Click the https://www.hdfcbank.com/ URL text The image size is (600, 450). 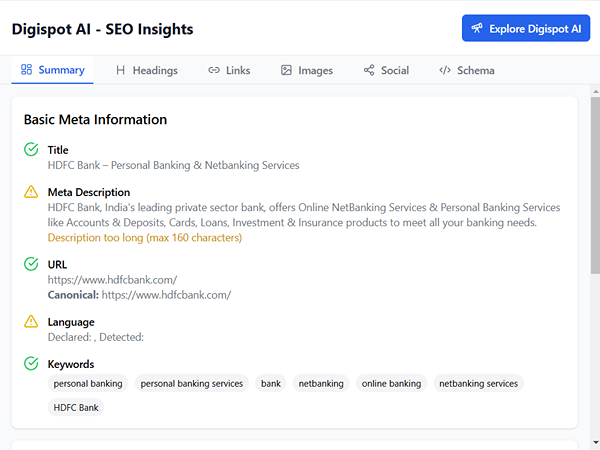(x=112, y=280)
